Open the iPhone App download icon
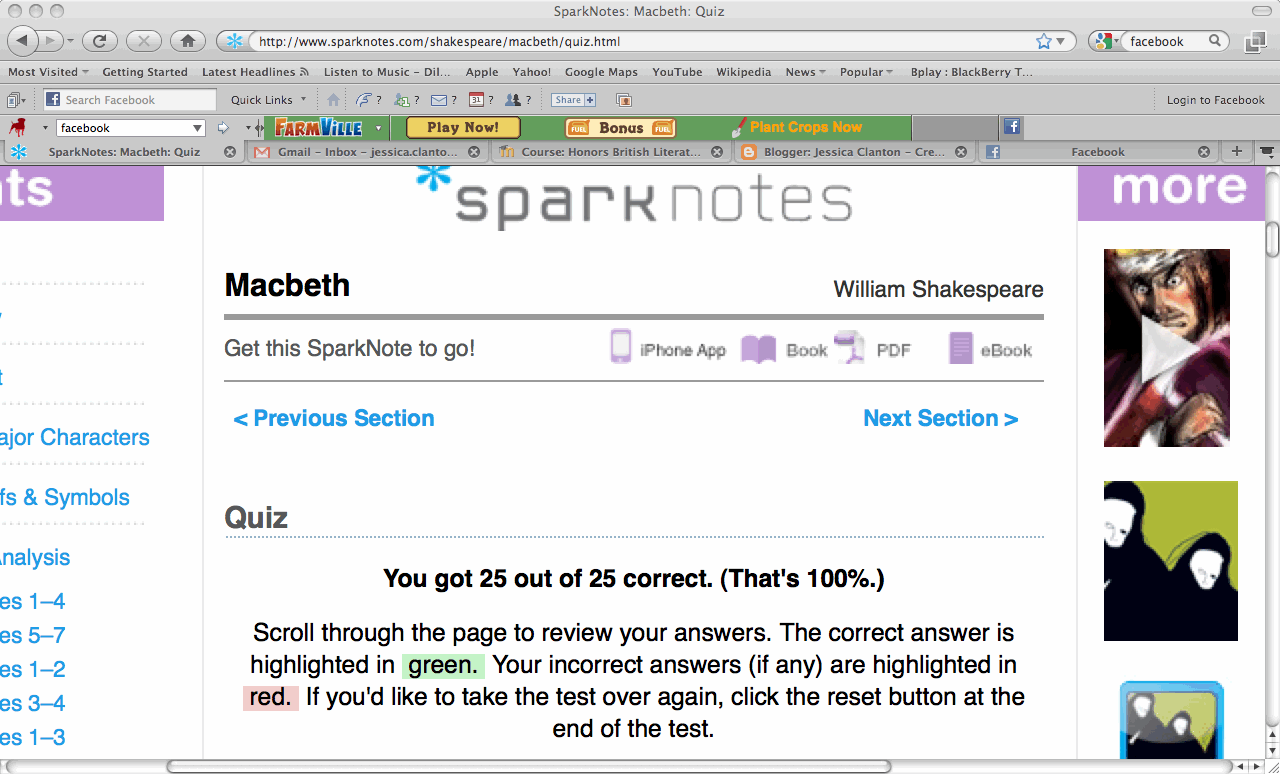The height and width of the screenshot is (774, 1280). (x=621, y=347)
